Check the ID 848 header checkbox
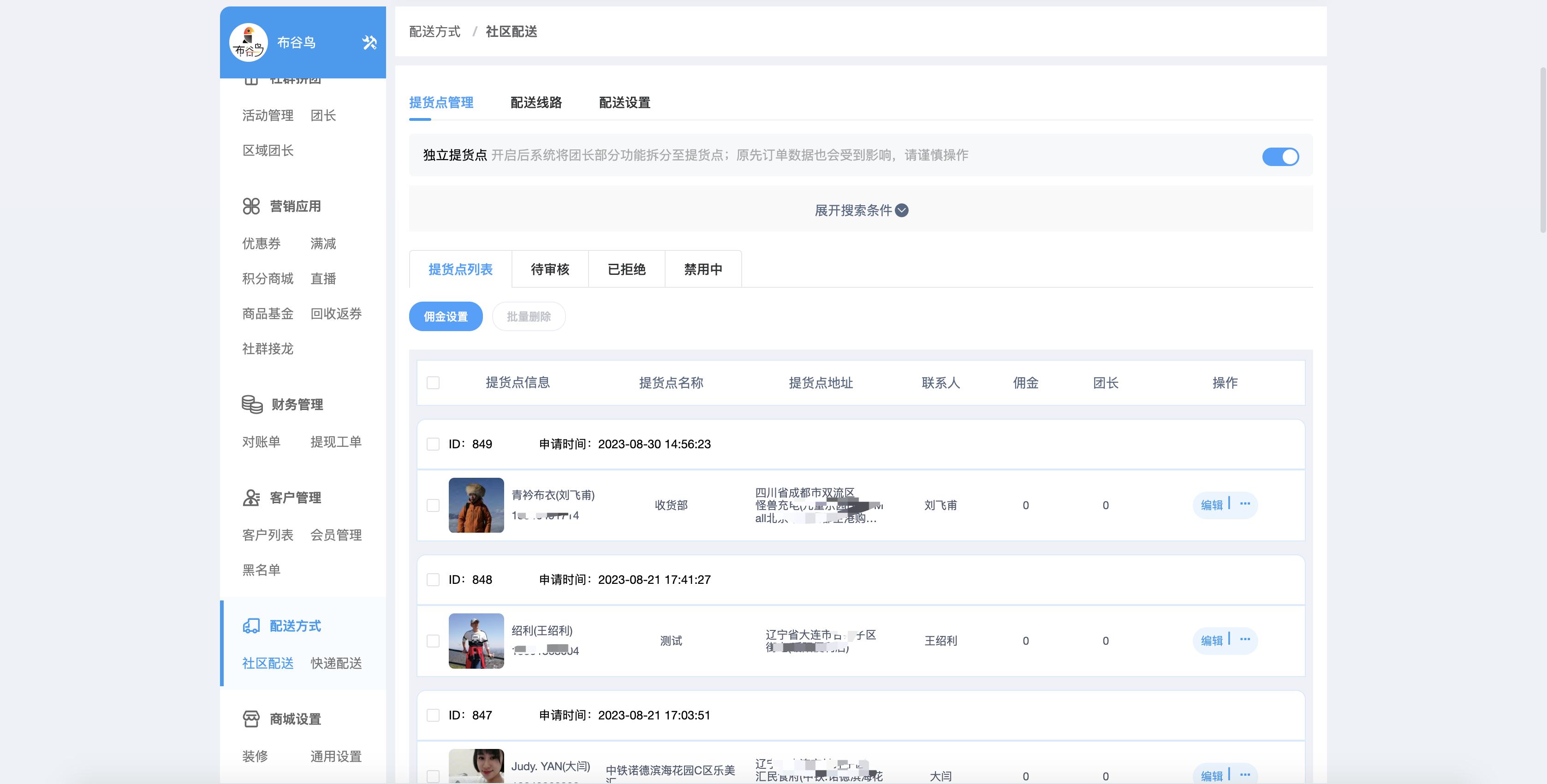 pos(433,580)
